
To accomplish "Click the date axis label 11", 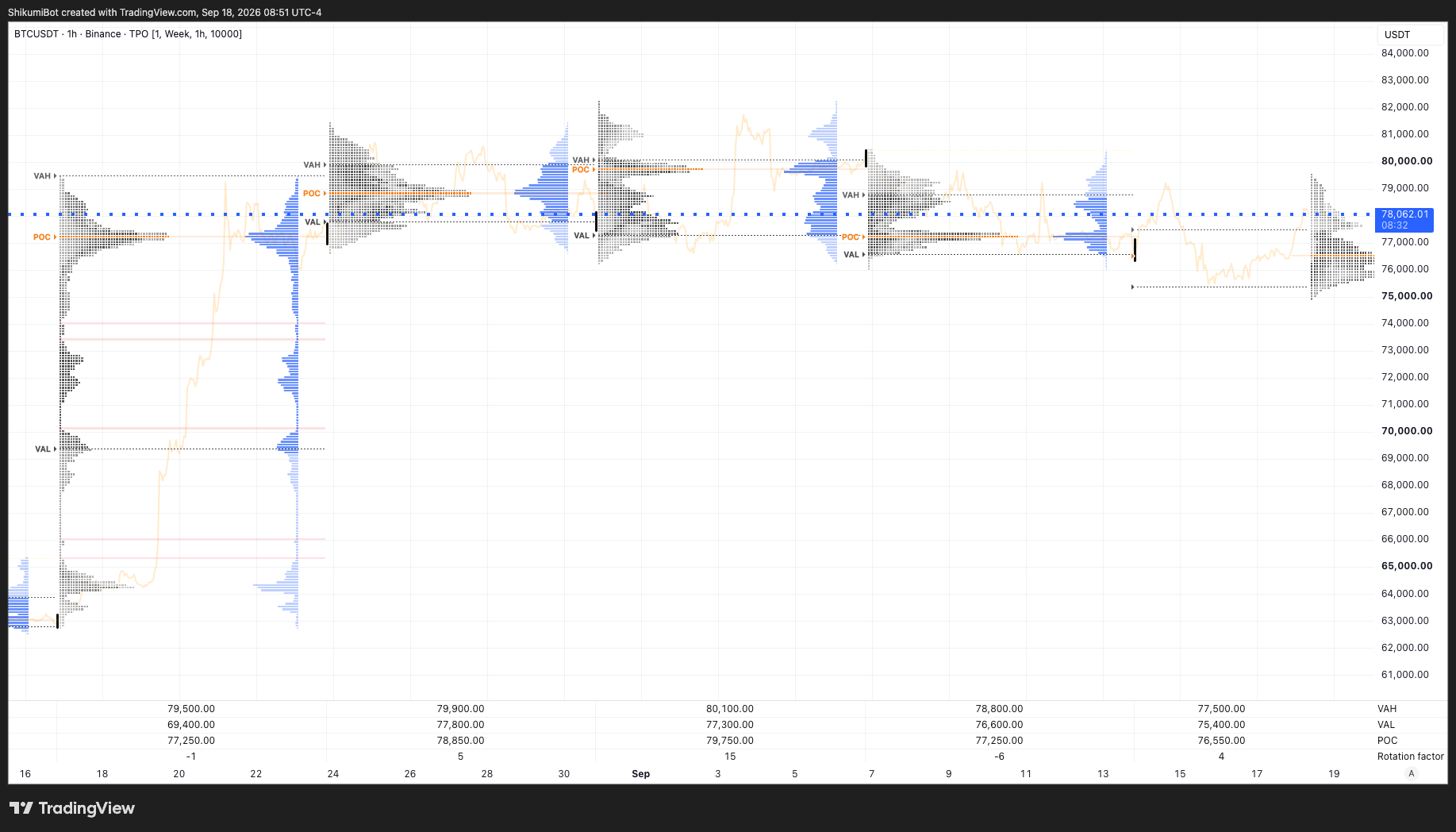I will click(x=1026, y=774).
